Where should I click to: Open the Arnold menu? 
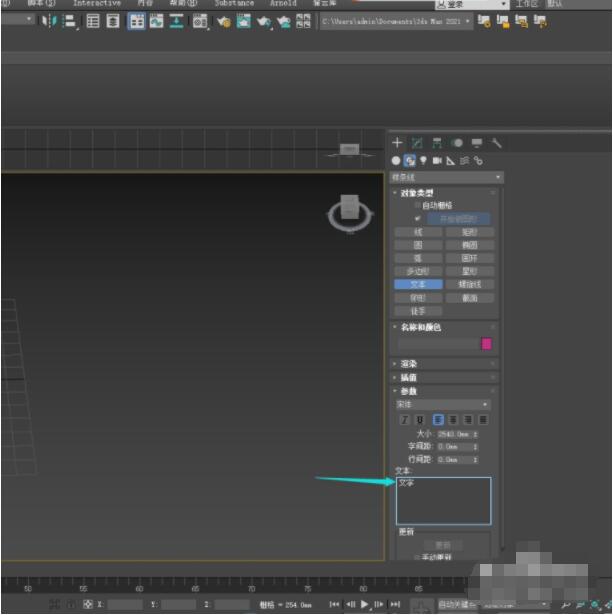(283, 4)
